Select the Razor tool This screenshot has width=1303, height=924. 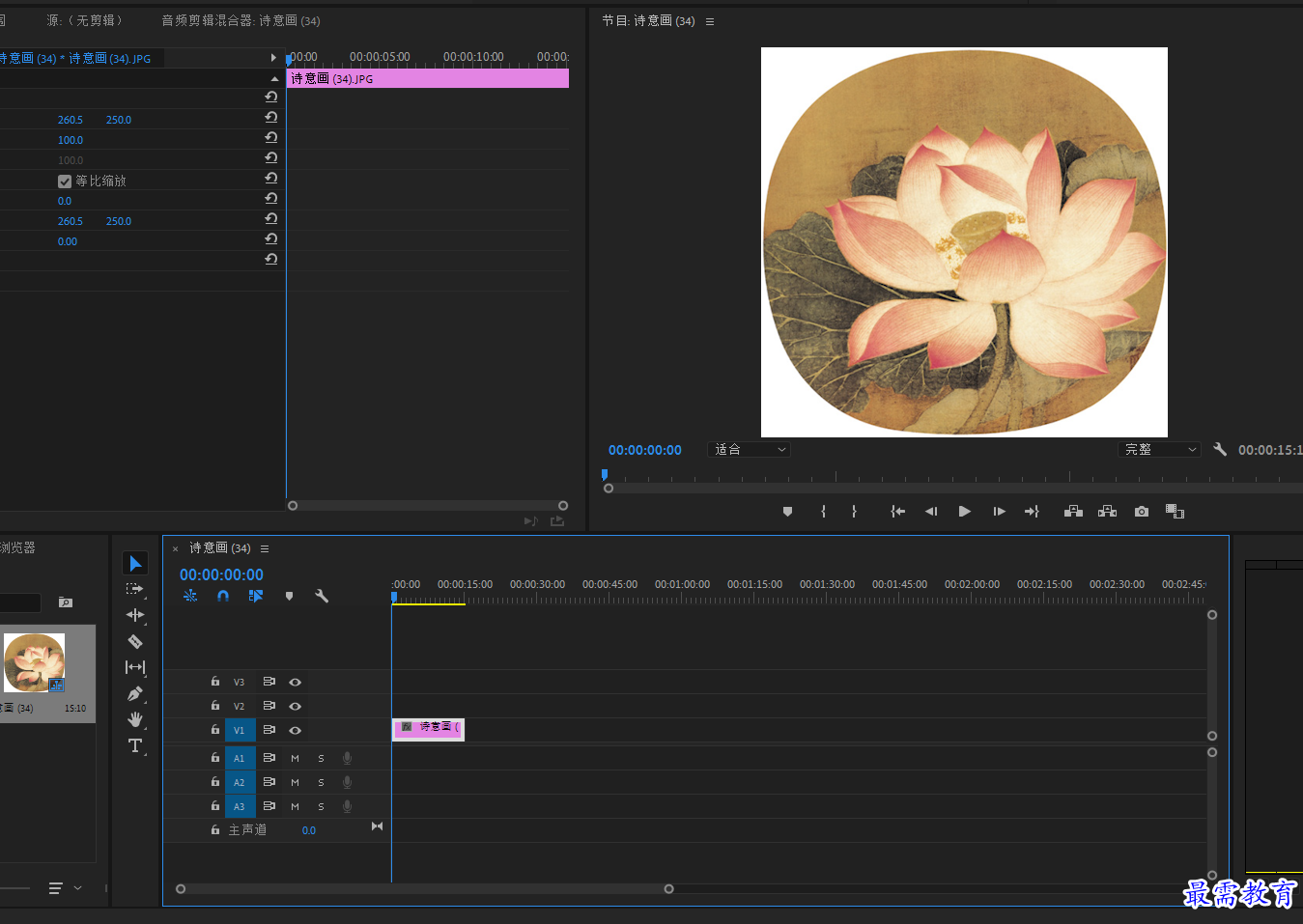(135, 641)
